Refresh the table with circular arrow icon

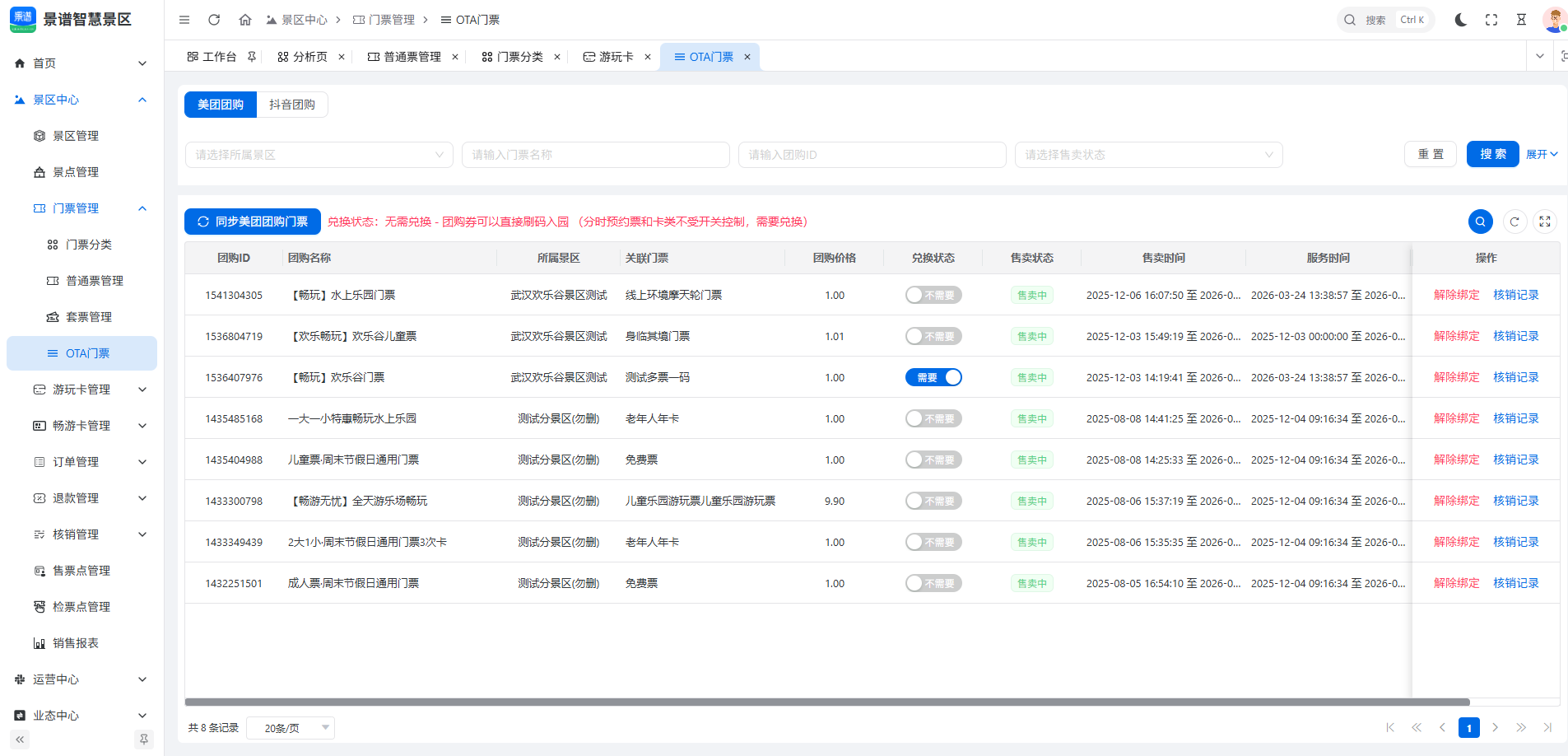pyautogui.click(x=1514, y=222)
